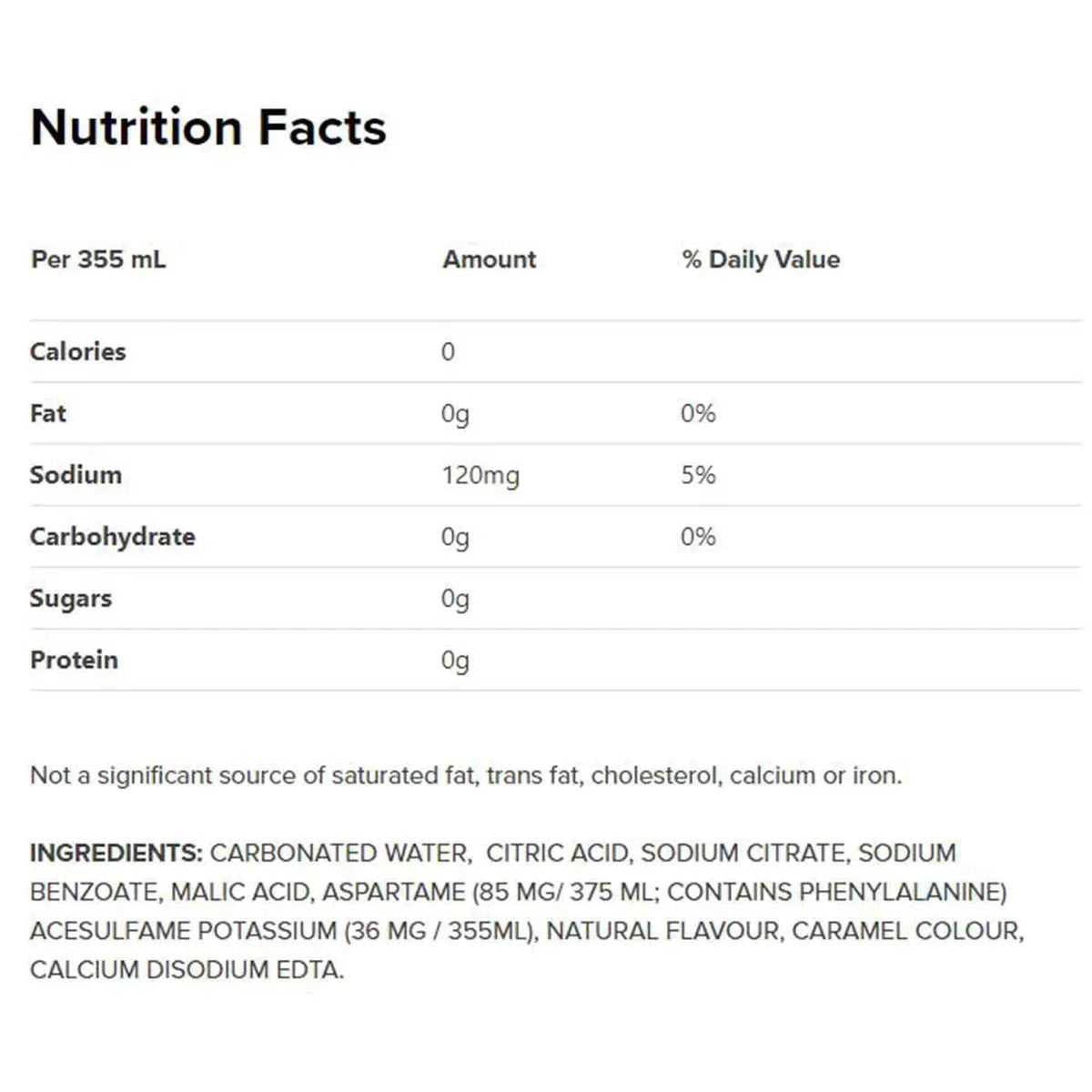
Task: Click the Per 355 mL column header
Action: click(98, 259)
